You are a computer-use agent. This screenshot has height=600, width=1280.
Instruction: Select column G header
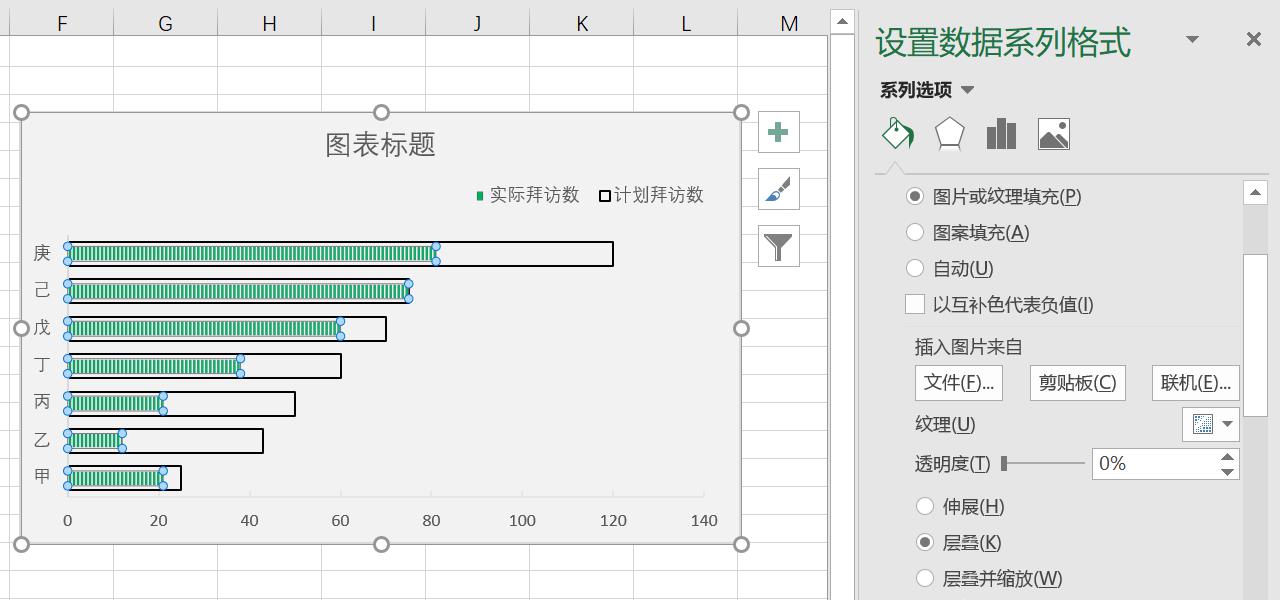(165, 23)
